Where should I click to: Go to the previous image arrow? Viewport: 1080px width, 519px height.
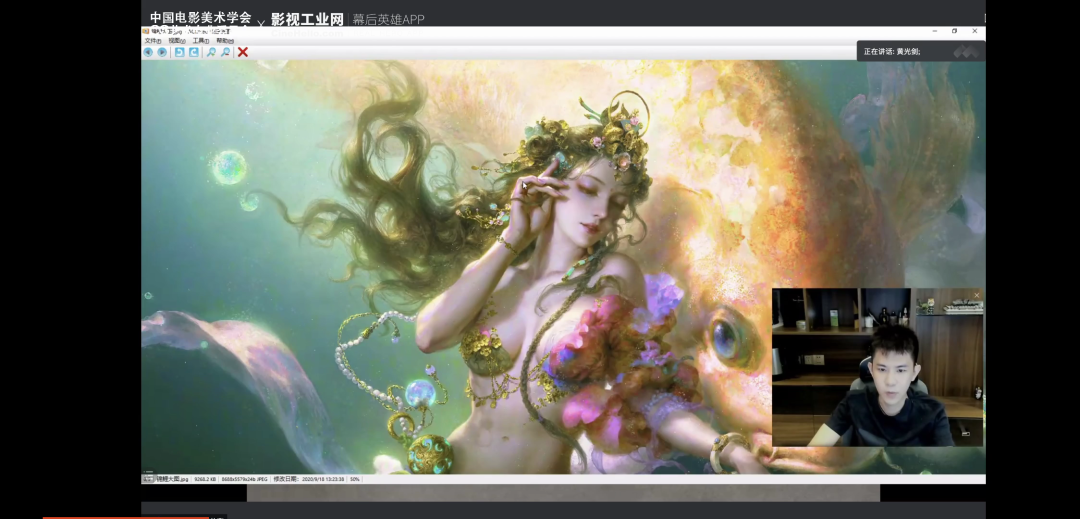point(148,52)
